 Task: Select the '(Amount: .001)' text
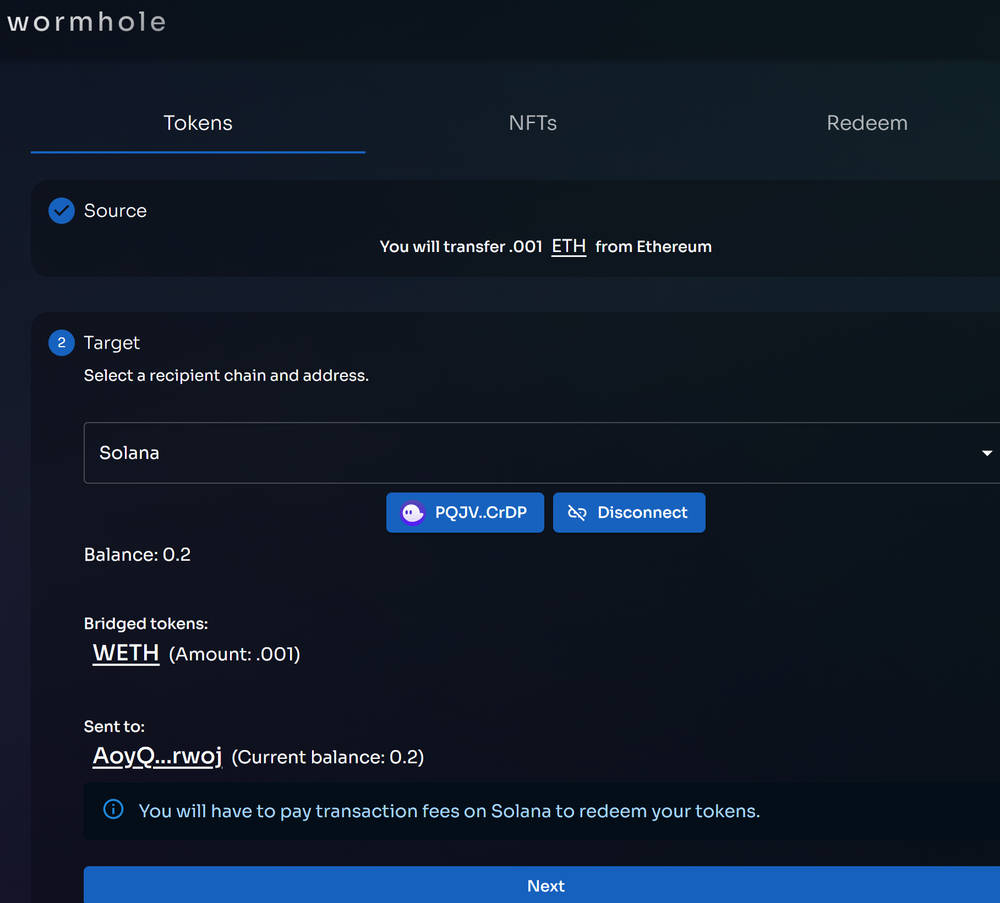[x=234, y=654]
